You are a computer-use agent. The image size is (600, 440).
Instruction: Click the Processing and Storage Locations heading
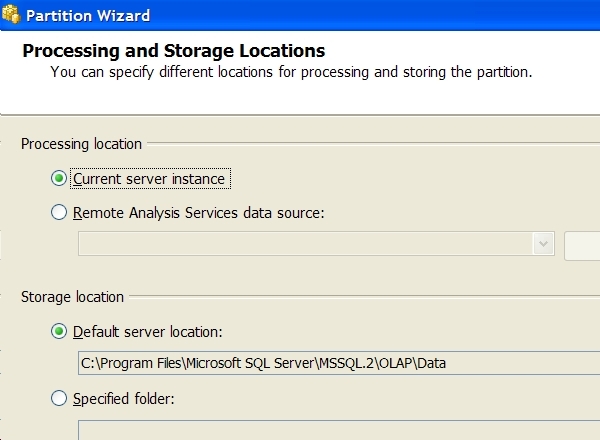173,50
